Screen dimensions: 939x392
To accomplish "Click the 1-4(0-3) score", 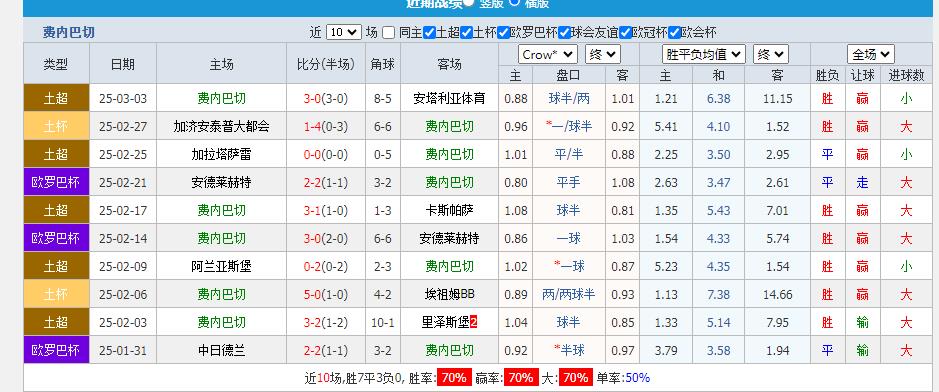I will coord(326,126).
